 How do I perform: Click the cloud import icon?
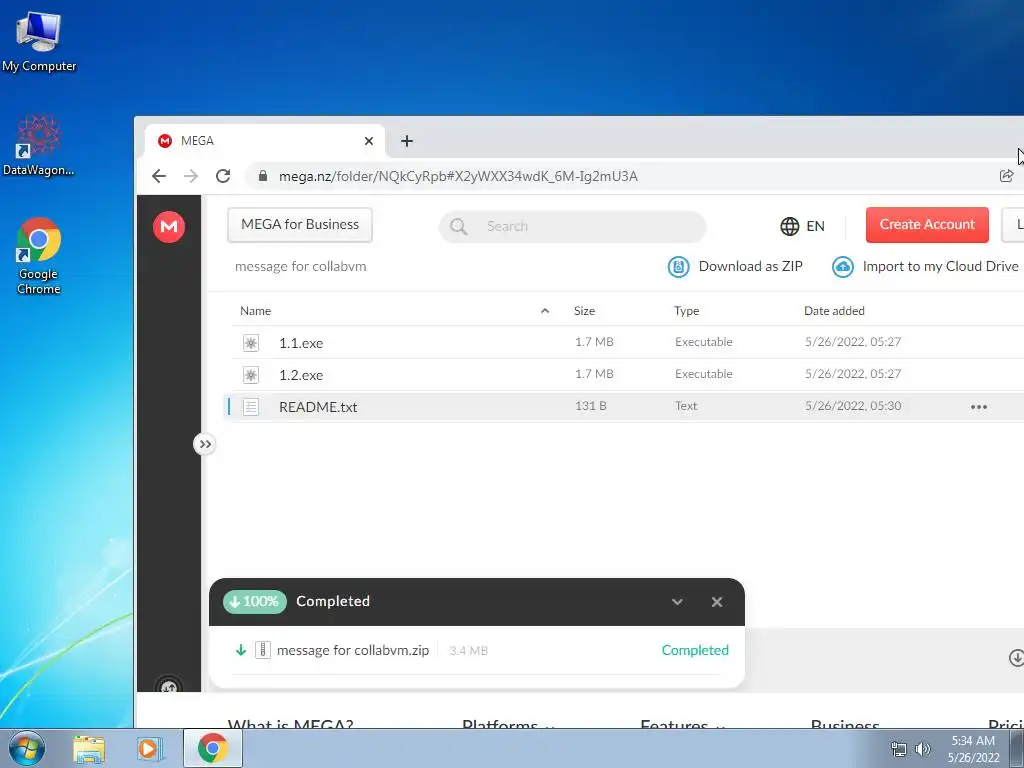[x=842, y=266]
